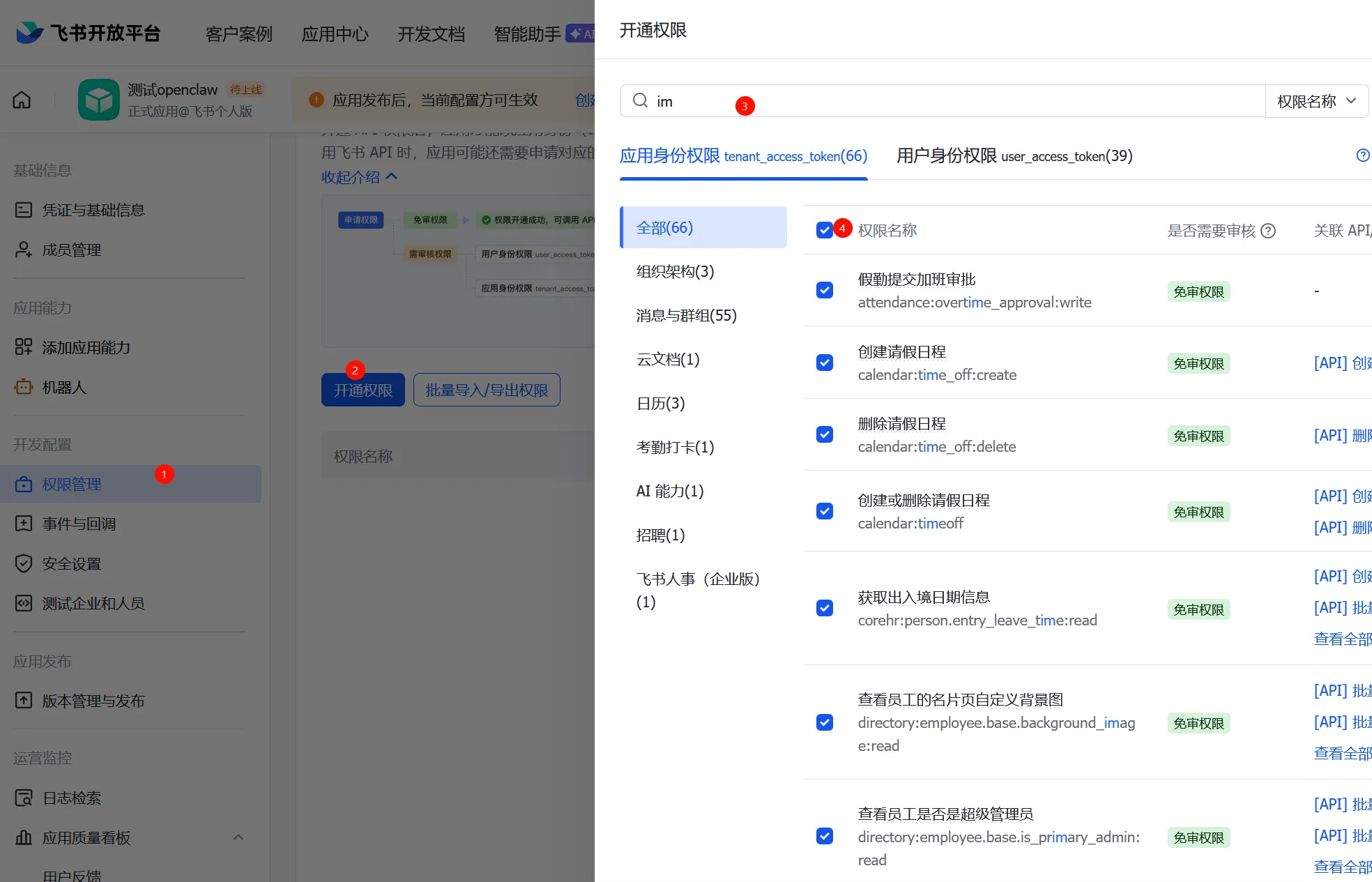Open the 权限名称 search type dropdown
The width and height of the screenshot is (1372, 882).
pyautogui.click(x=1316, y=101)
